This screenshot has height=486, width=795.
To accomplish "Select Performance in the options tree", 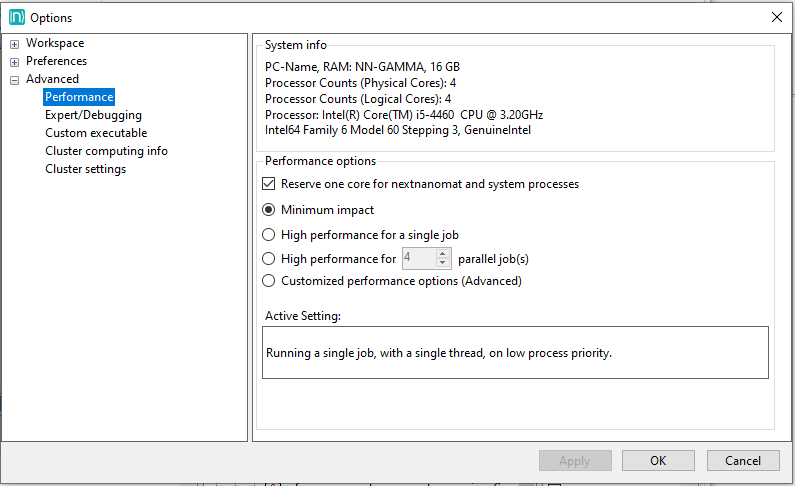I will [x=79, y=97].
